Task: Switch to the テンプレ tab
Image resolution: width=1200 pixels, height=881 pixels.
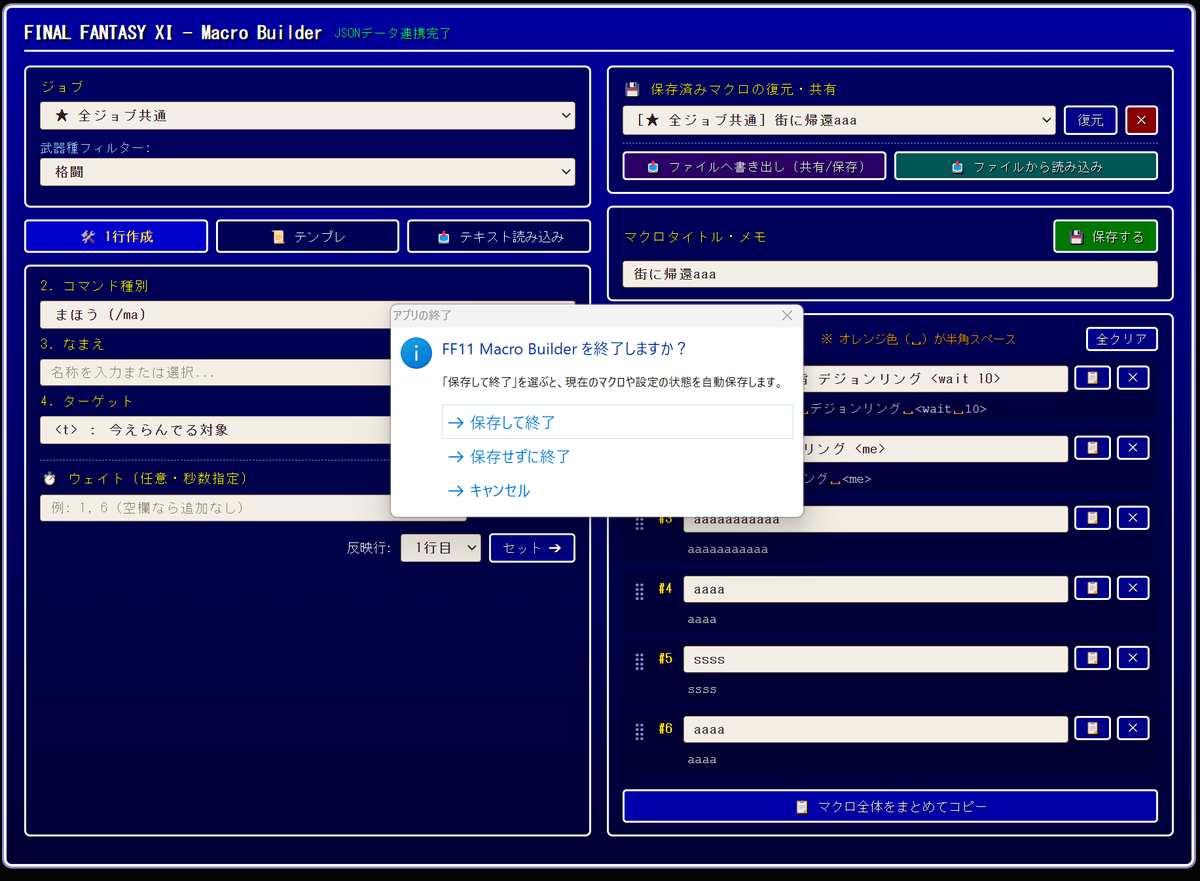Action: tap(308, 237)
